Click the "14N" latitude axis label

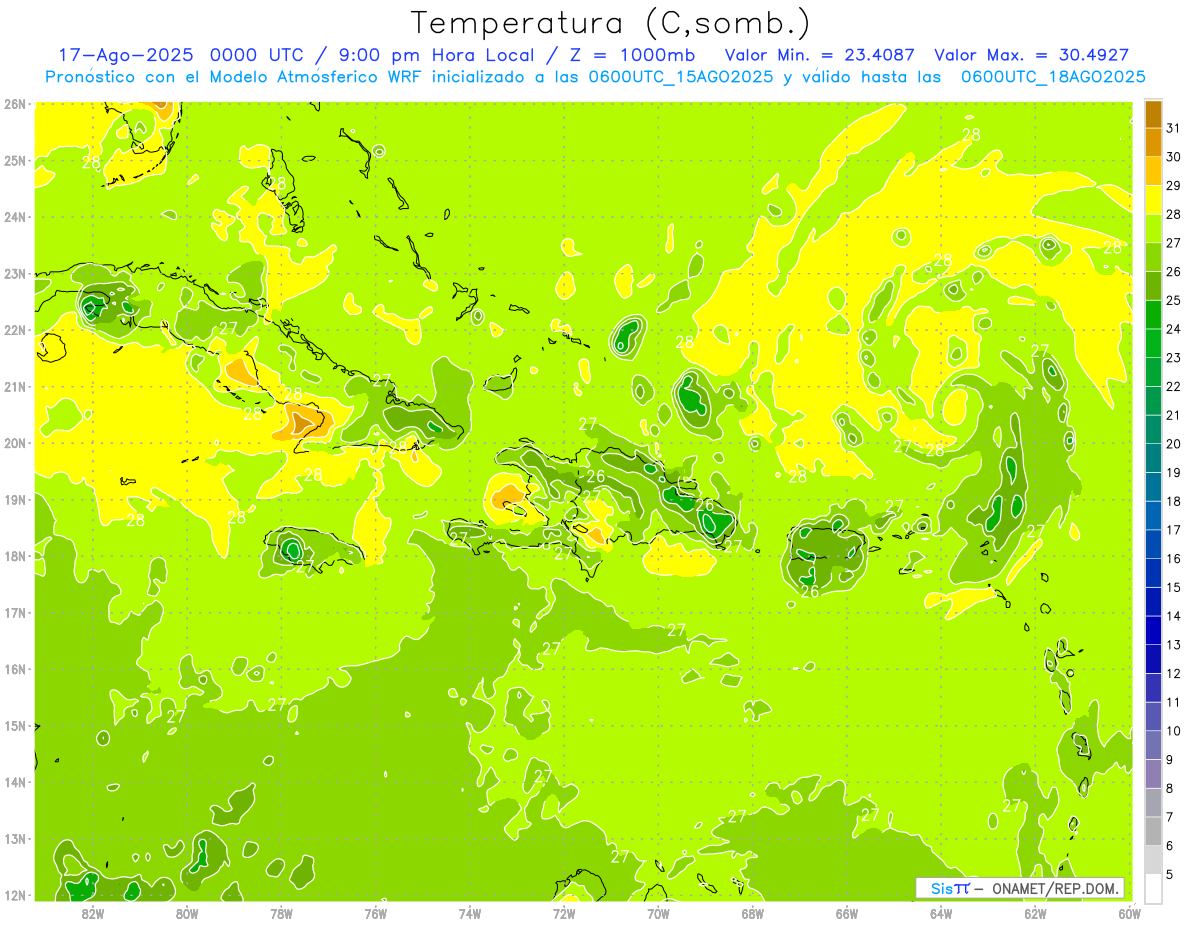click(14, 782)
